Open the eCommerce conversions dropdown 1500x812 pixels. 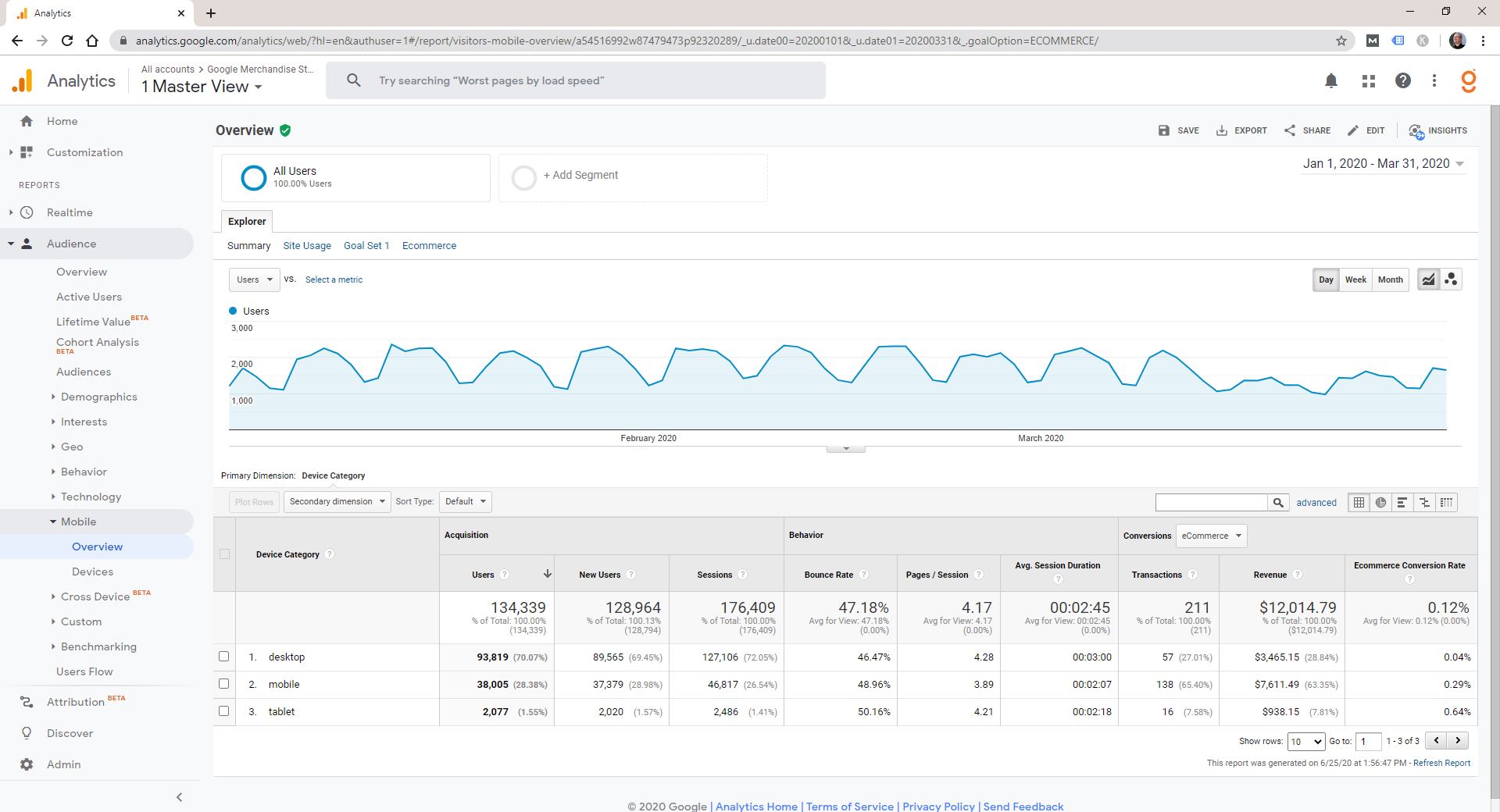1211,536
